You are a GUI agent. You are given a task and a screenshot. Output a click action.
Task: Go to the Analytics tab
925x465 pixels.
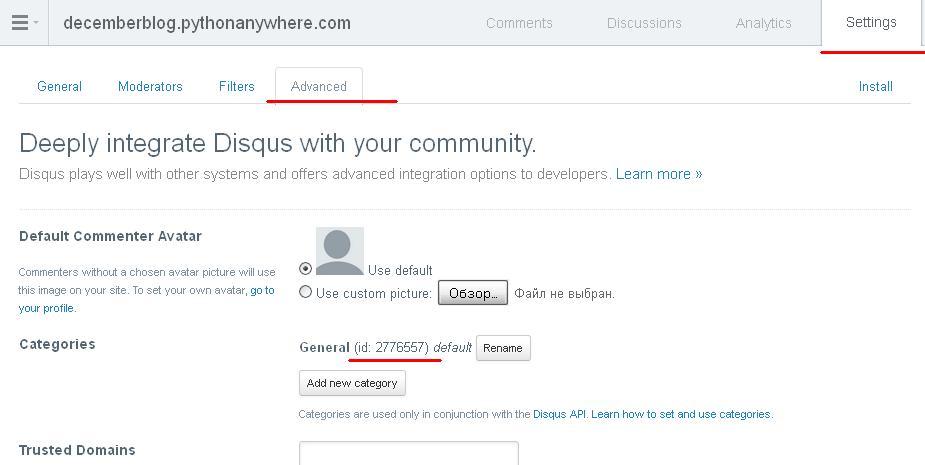[x=763, y=23]
